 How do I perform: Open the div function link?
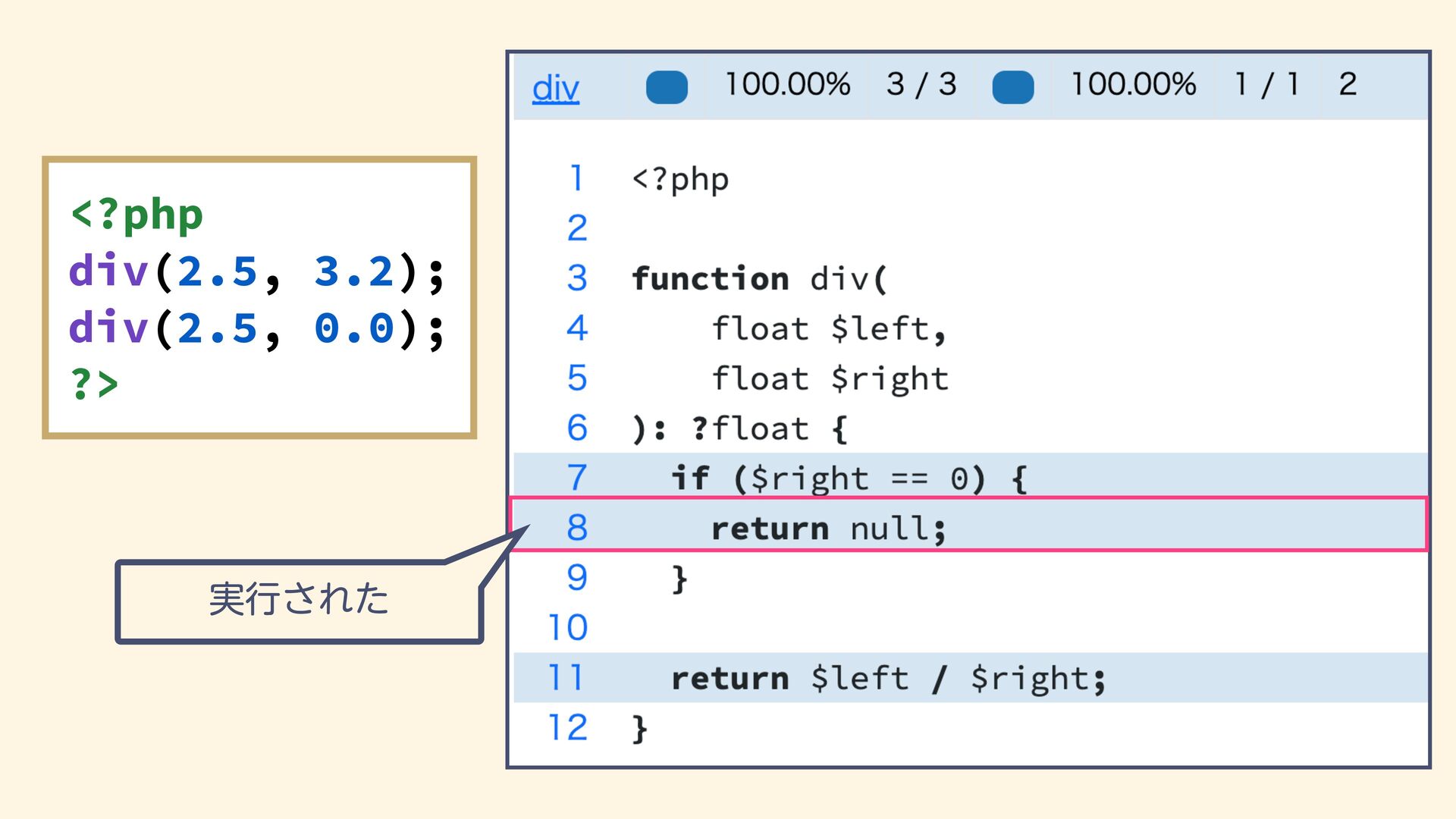(555, 88)
